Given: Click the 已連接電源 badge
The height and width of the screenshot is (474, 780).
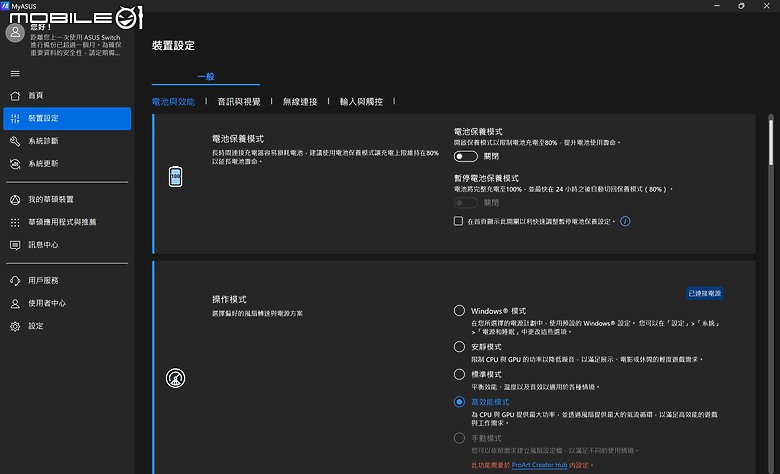Looking at the screenshot, I should pos(704,293).
